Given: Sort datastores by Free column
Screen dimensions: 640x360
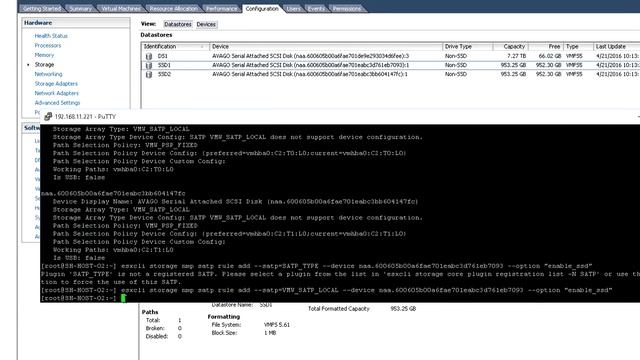Looking at the screenshot, I should click(546, 47).
